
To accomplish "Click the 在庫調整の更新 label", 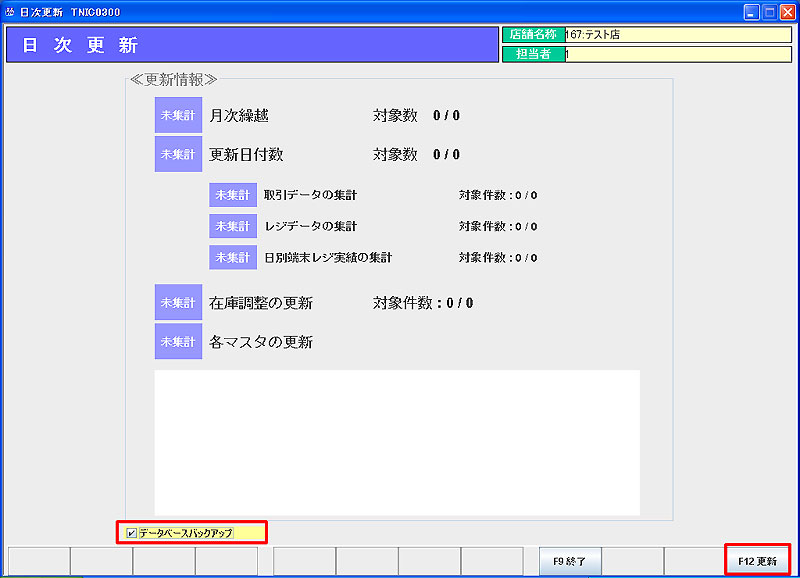I will tap(261, 303).
